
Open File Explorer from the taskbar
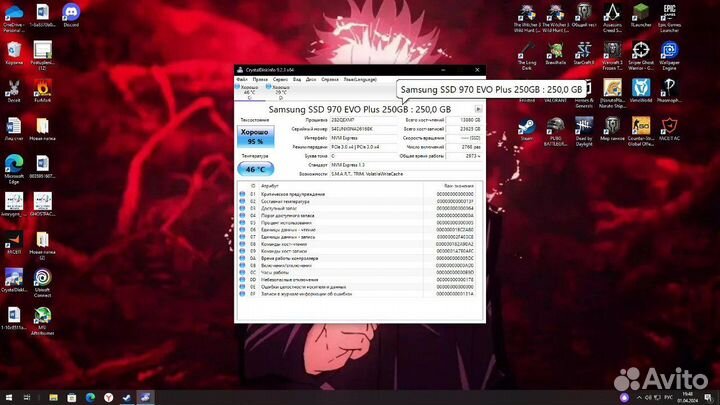(53, 397)
